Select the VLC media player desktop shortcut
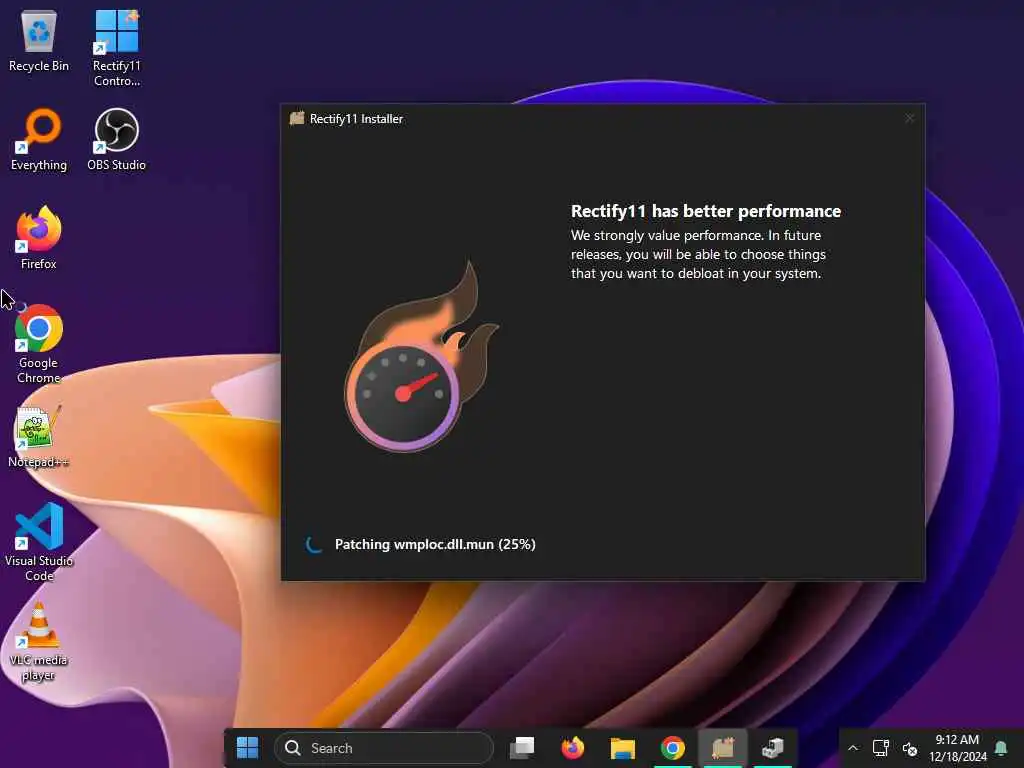 [39, 641]
